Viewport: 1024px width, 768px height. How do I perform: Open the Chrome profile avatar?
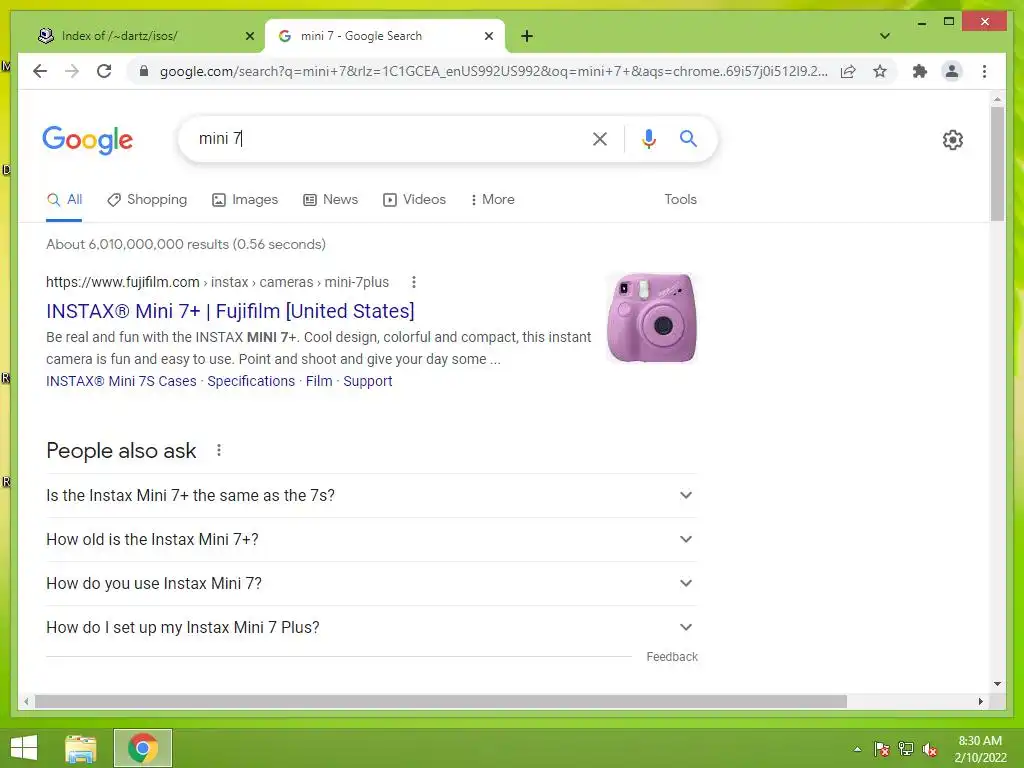click(x=952, y=71)
